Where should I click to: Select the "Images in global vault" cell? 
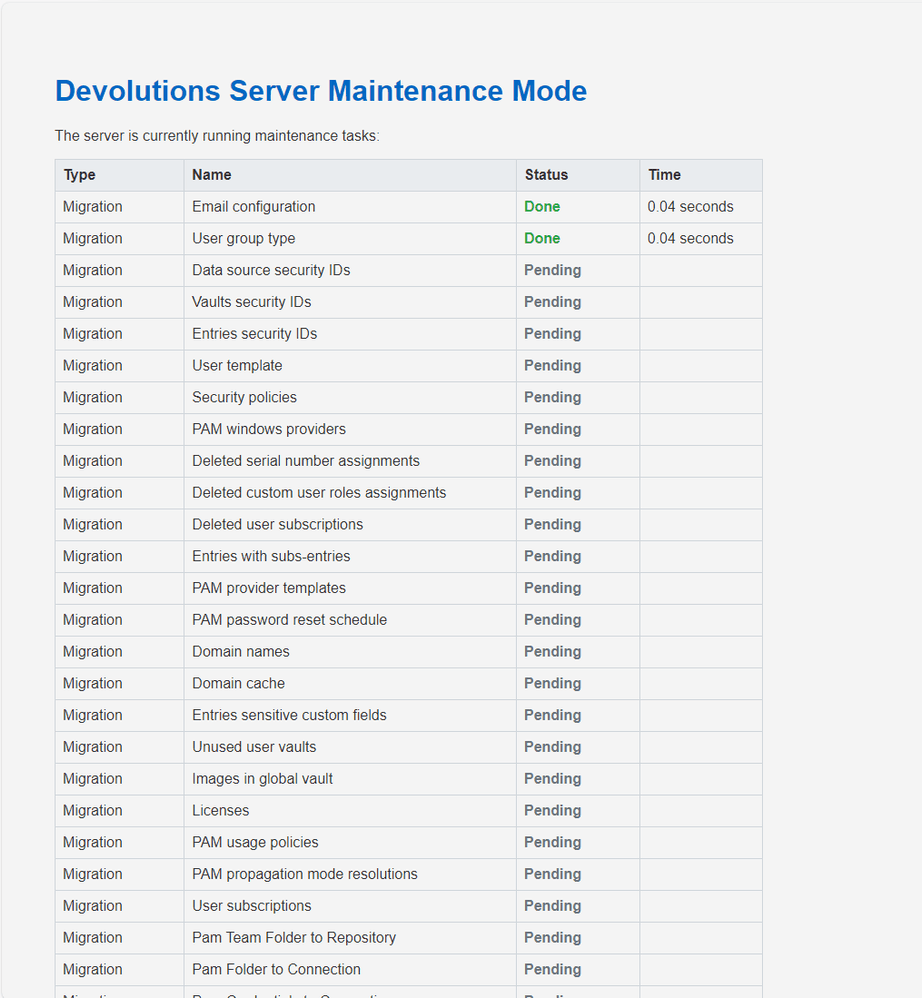click(350, 780)
